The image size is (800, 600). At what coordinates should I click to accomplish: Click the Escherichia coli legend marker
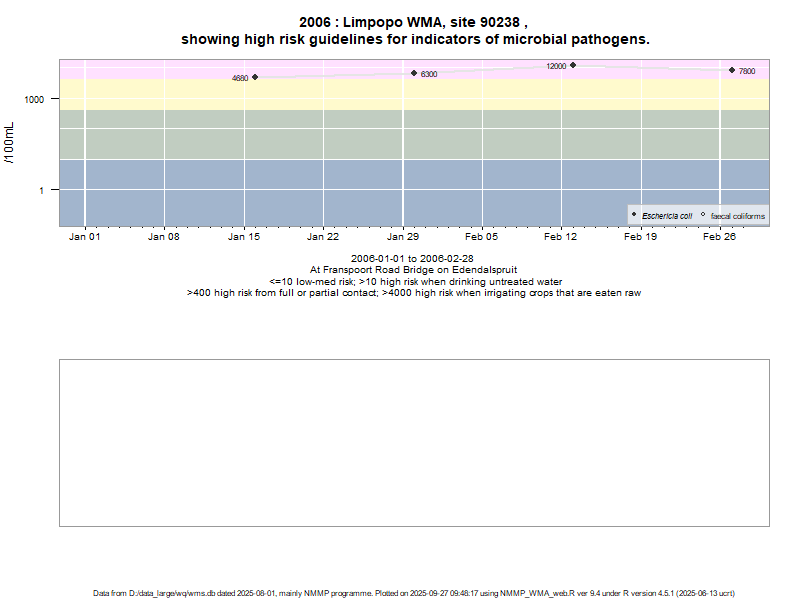tap(634, 215)
